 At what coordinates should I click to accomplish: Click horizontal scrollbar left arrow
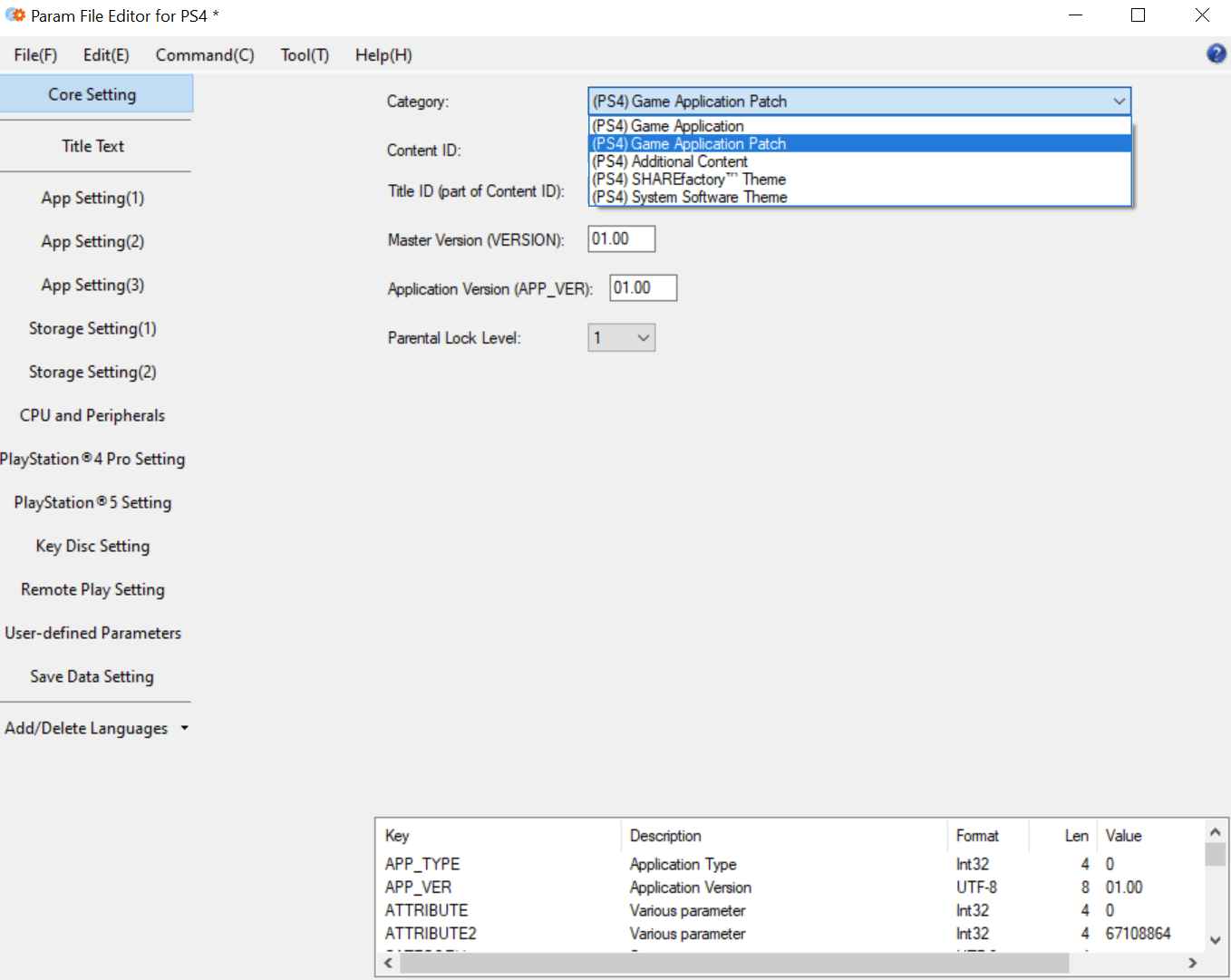[388, 963]
